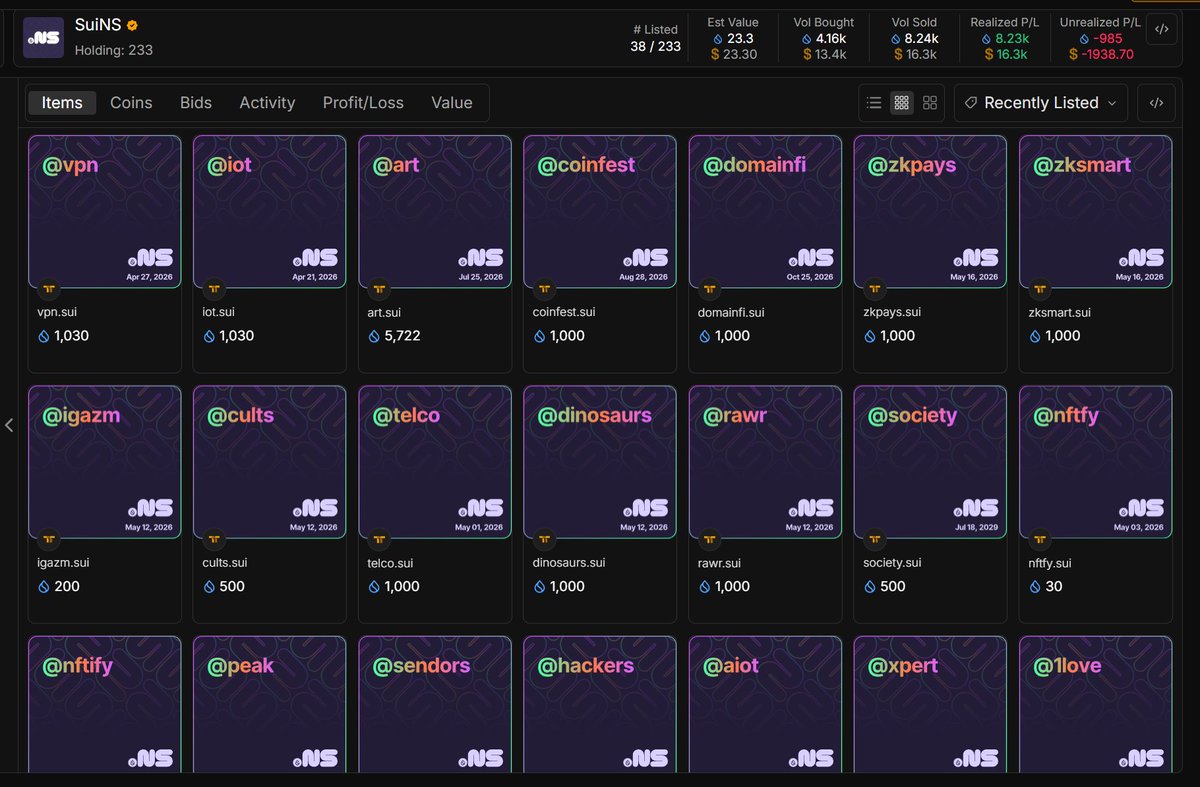
Task: Open the @iot domain thumbnail
Action: [270, 212]
